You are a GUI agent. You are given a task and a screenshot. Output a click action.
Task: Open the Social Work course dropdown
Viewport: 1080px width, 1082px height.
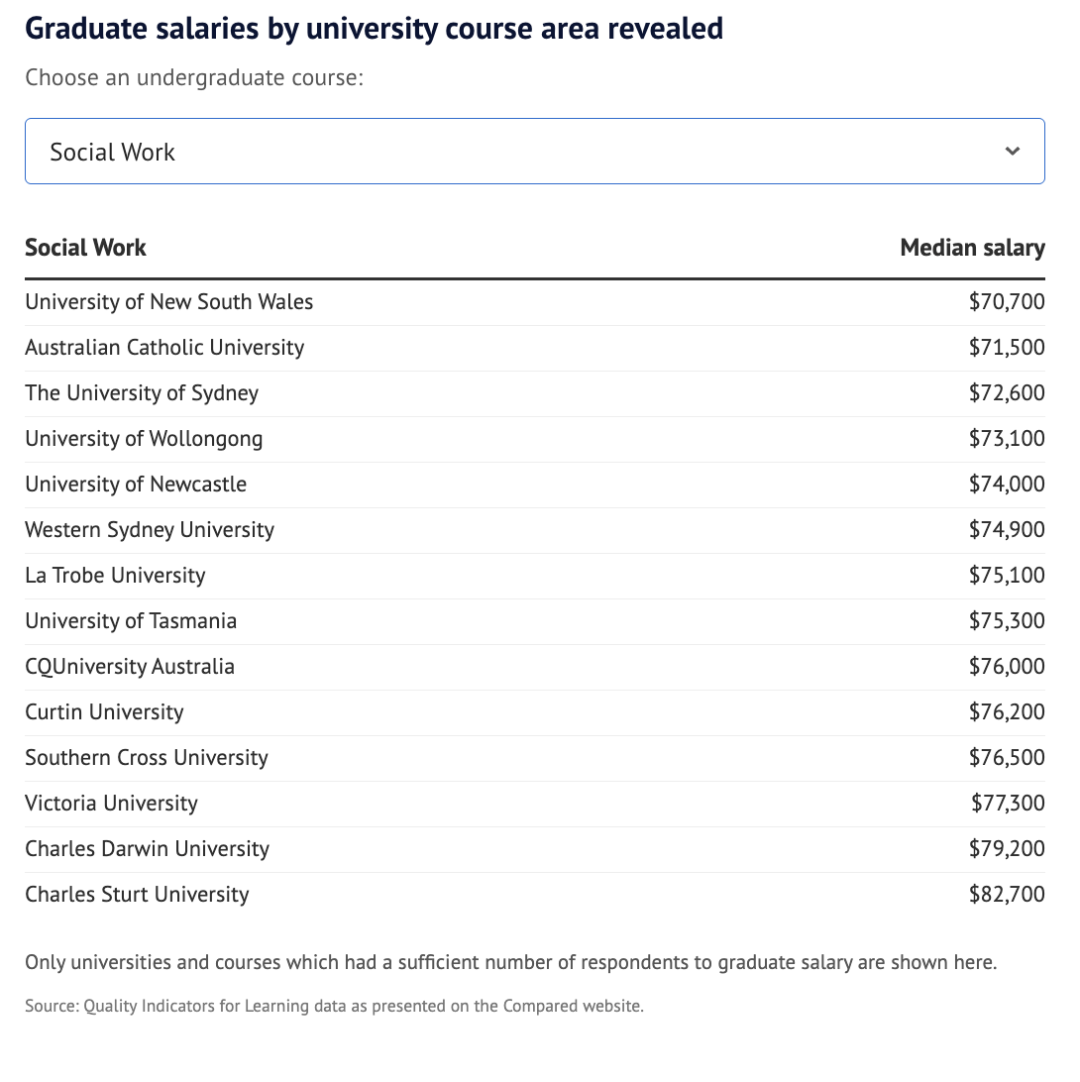coord(534,152)
